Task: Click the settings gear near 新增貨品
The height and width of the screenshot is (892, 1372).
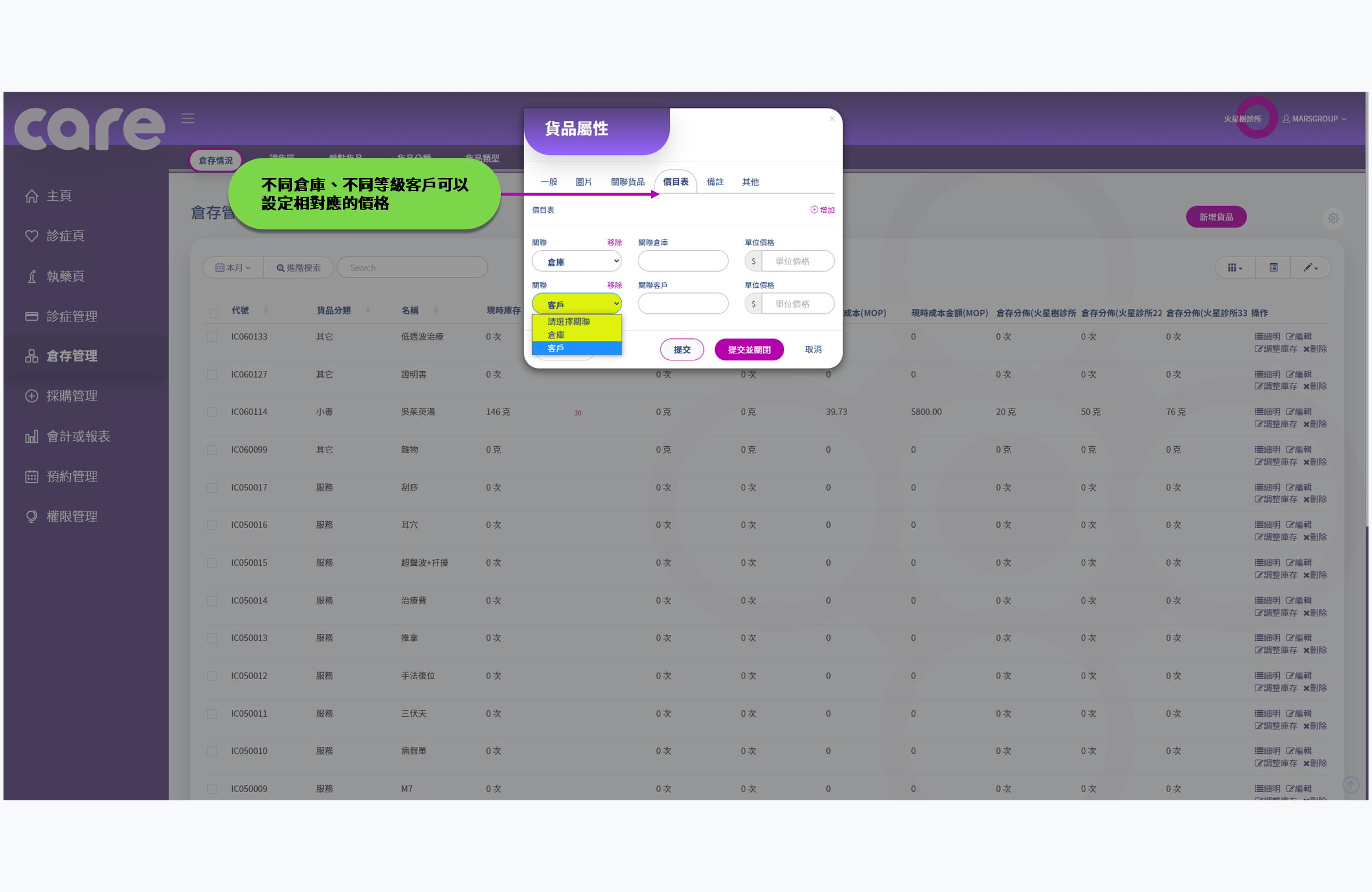Action: pos(1333,218)
